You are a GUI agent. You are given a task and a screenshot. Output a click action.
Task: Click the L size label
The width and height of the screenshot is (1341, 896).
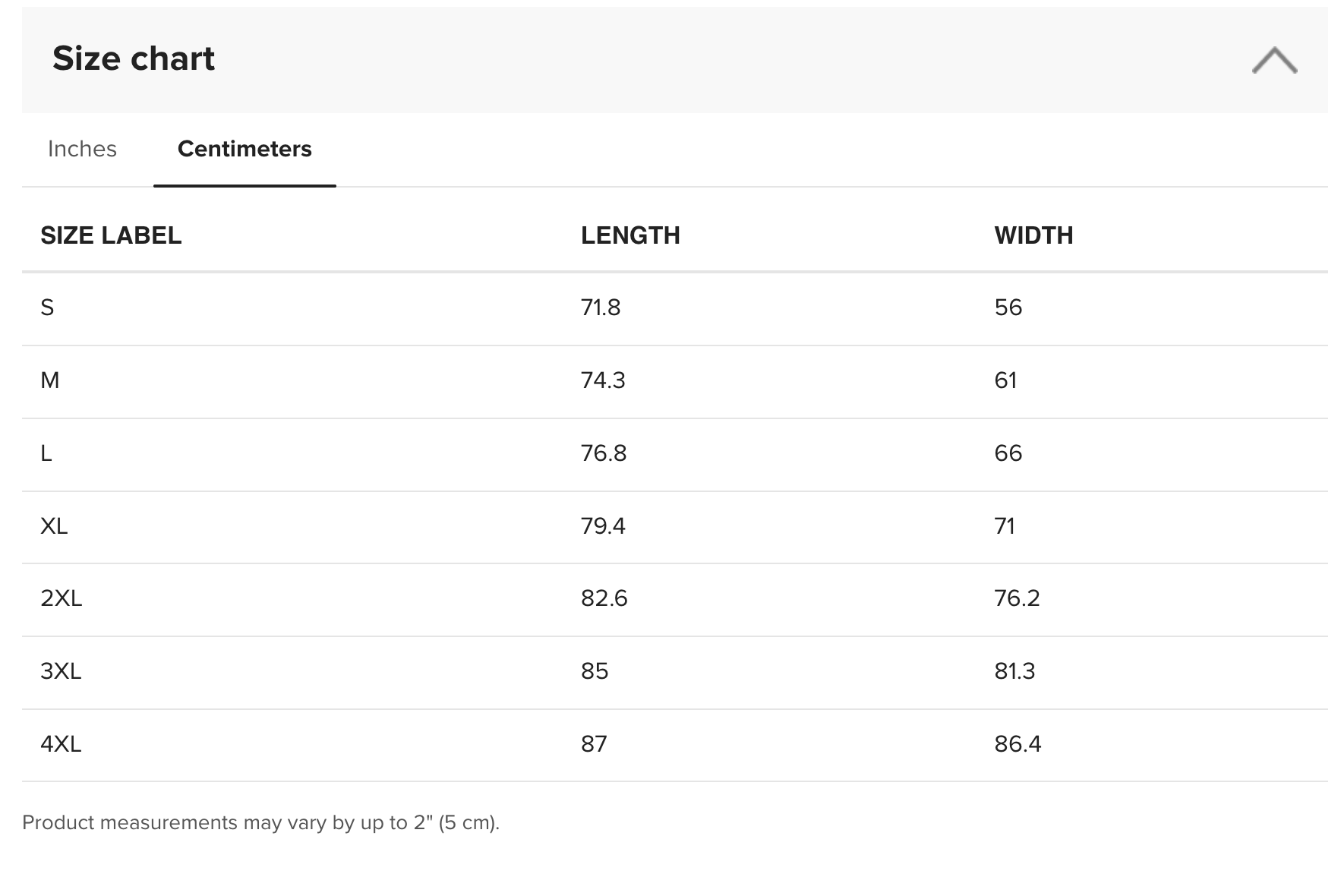[x=46, y=453]
